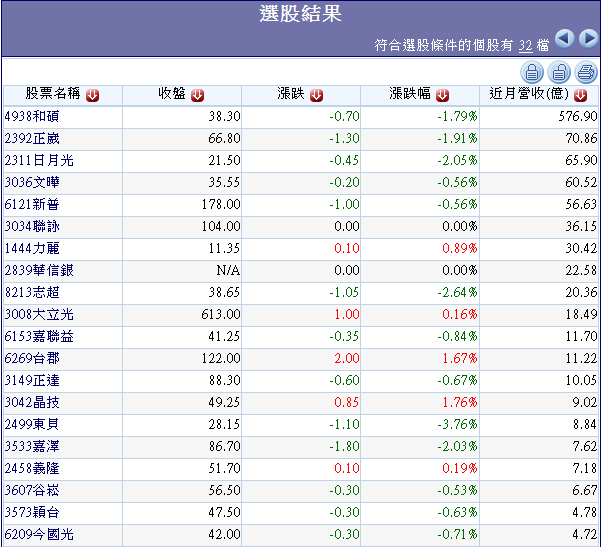Open stock 6269台郡
The height and width of the screenshot is (547, 602).
32,358
